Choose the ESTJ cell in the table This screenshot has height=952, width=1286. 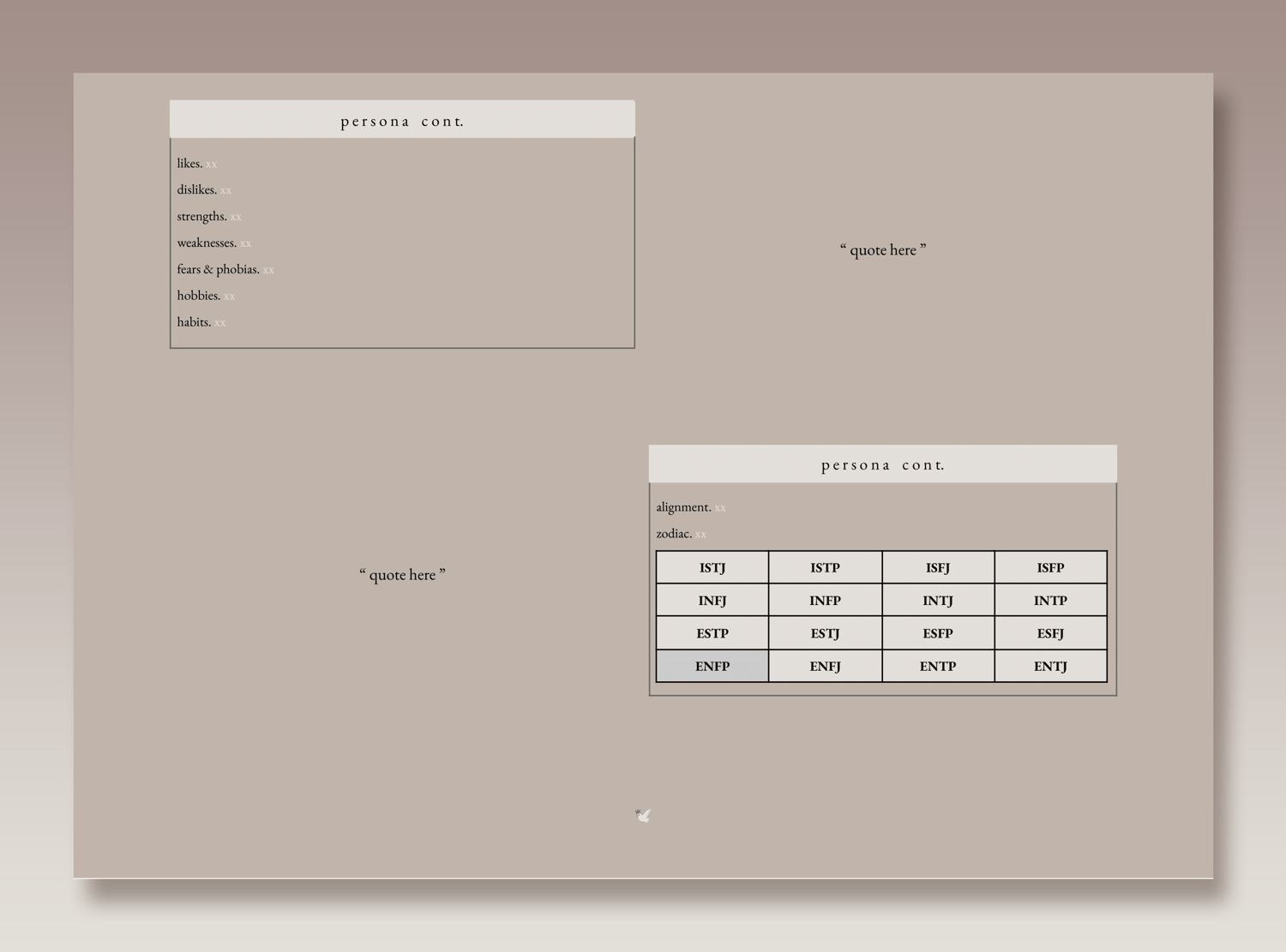pos(825,633)
